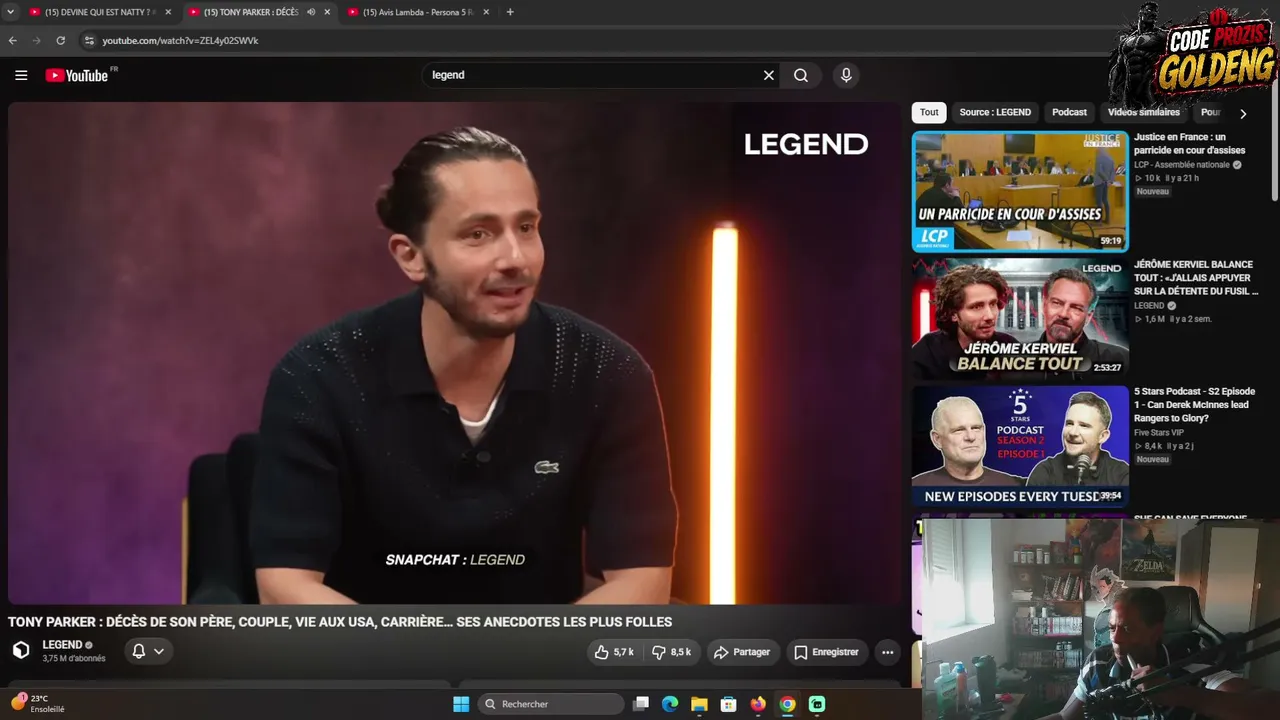Screen dimensions: 1280x720
Task: Open the YouTube hamburger guide menu
Action: [x=21, y=75]
